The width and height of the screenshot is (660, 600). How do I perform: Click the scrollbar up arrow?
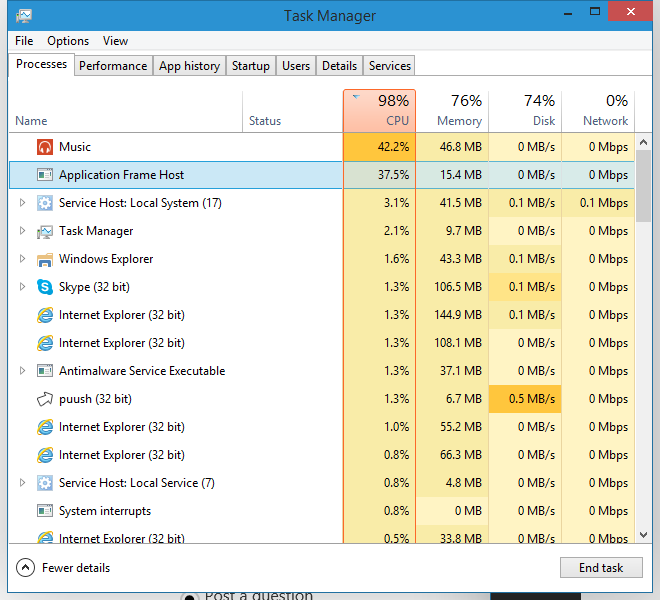click(x=643, y=142)
